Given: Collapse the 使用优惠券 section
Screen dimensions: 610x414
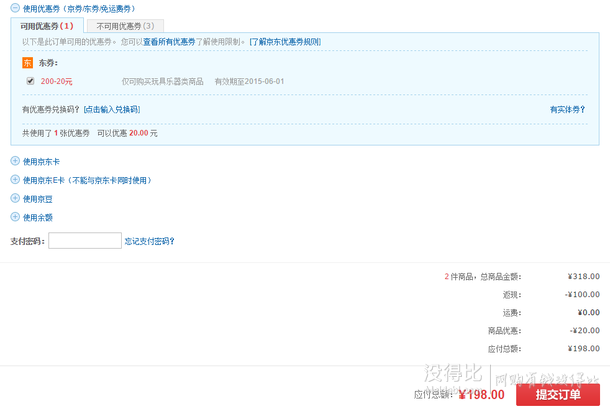Looking at the screenshot, I should (x=15, y=8).
